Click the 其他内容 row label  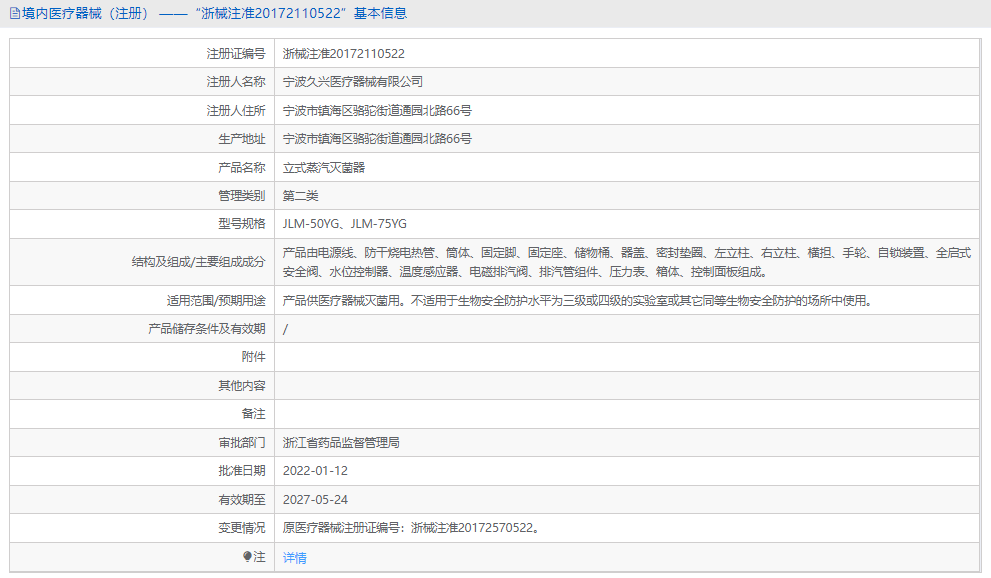[x=241, y=385]
